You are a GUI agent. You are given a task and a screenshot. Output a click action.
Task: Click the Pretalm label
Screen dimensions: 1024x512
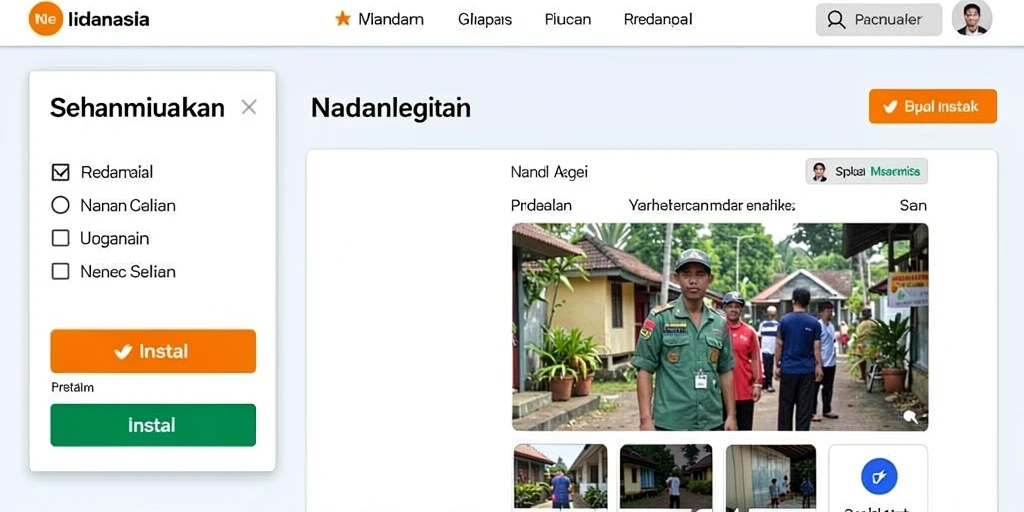pyautogui.click(x=72, y=387)
